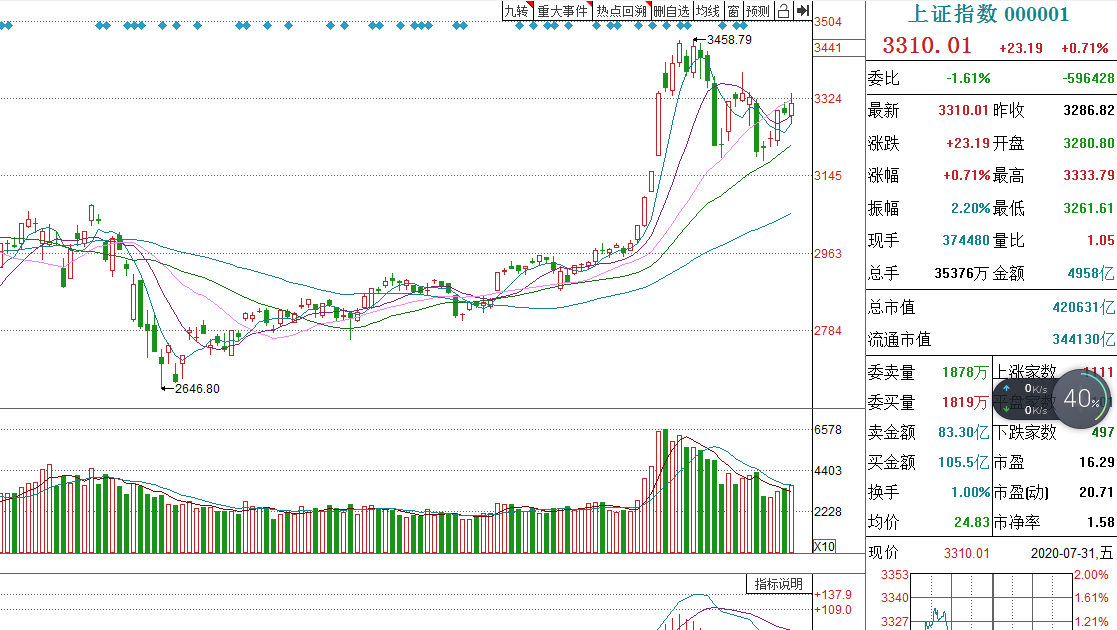
Task: Click the 2963 price axis label
Action: (828, 253)
